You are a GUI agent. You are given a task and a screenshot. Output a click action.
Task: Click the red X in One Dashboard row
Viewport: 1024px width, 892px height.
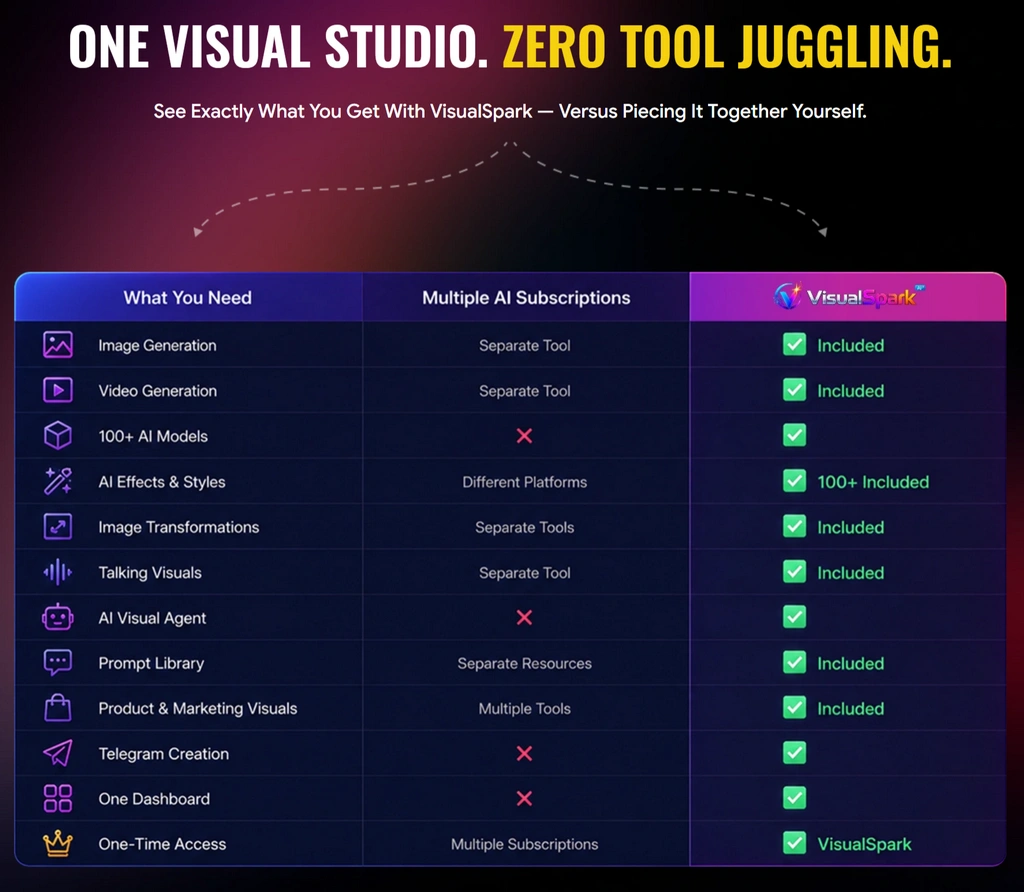point(524,799)
